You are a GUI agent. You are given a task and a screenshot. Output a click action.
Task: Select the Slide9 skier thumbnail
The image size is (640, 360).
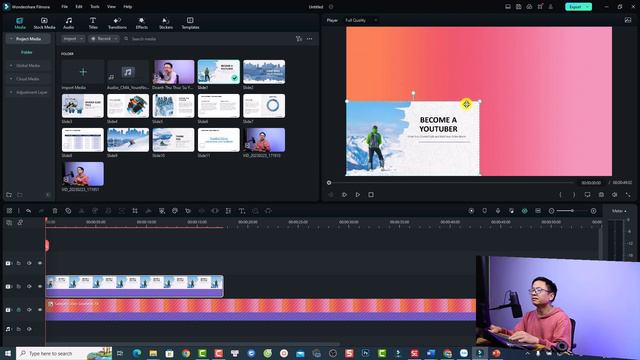128,140
